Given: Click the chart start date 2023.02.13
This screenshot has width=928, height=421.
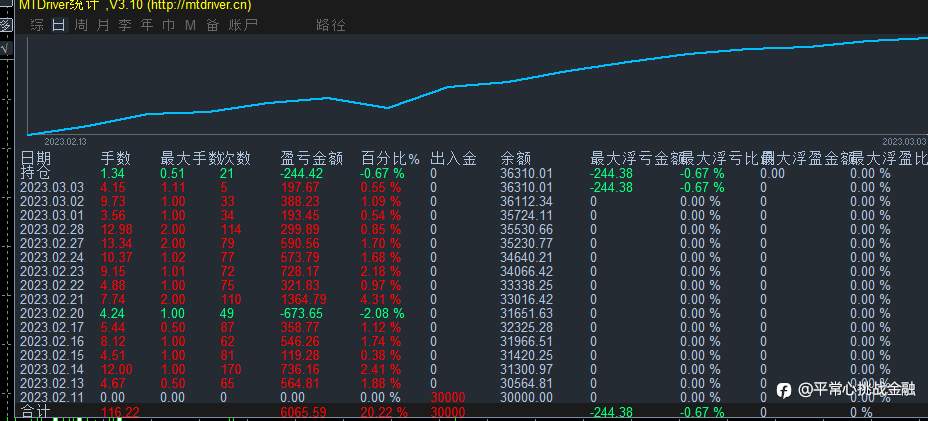Looking at the screenshot, I should (x=65, y=142).
